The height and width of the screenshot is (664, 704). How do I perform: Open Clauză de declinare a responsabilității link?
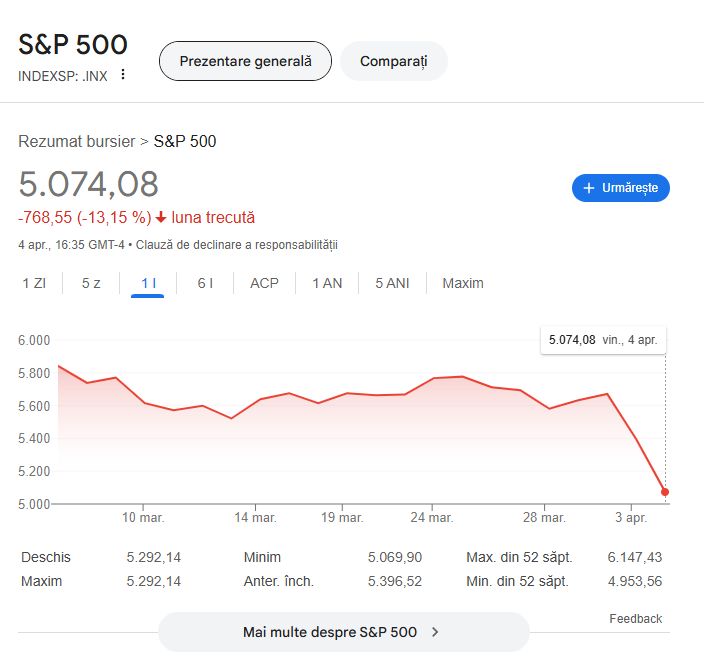(237, 245)
